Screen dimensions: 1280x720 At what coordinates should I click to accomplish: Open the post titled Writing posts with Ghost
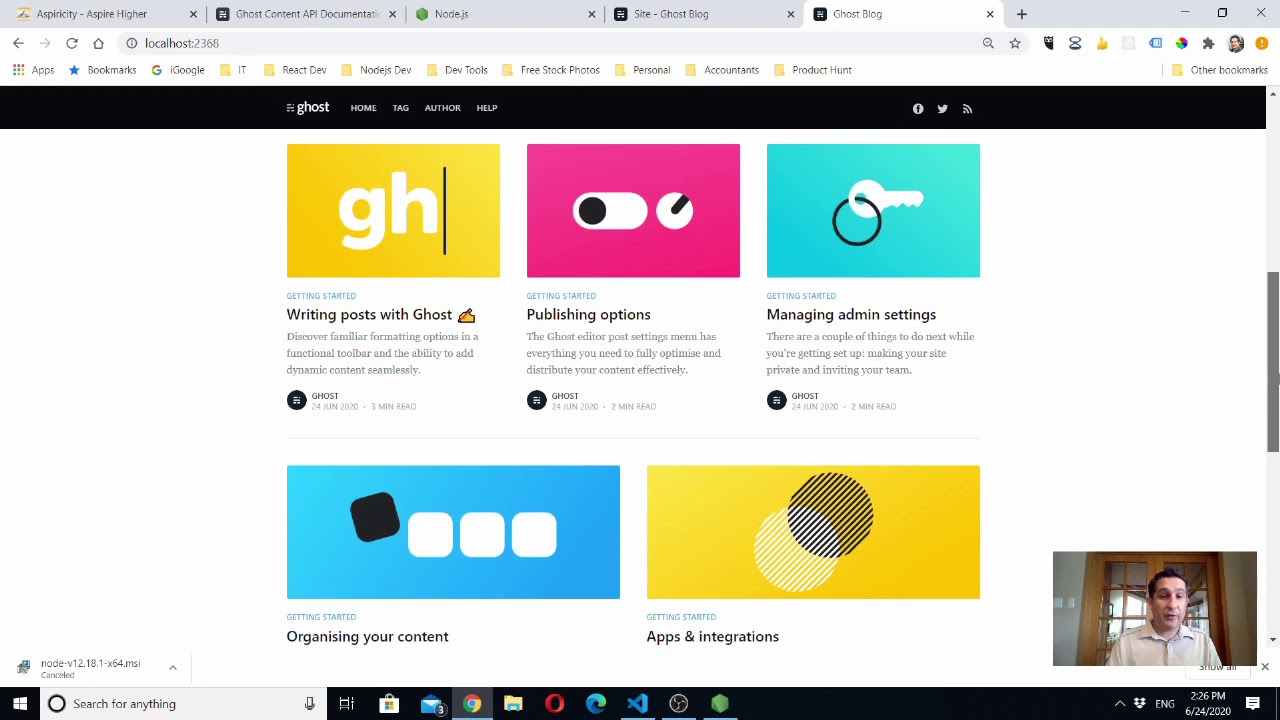(380, 315)
